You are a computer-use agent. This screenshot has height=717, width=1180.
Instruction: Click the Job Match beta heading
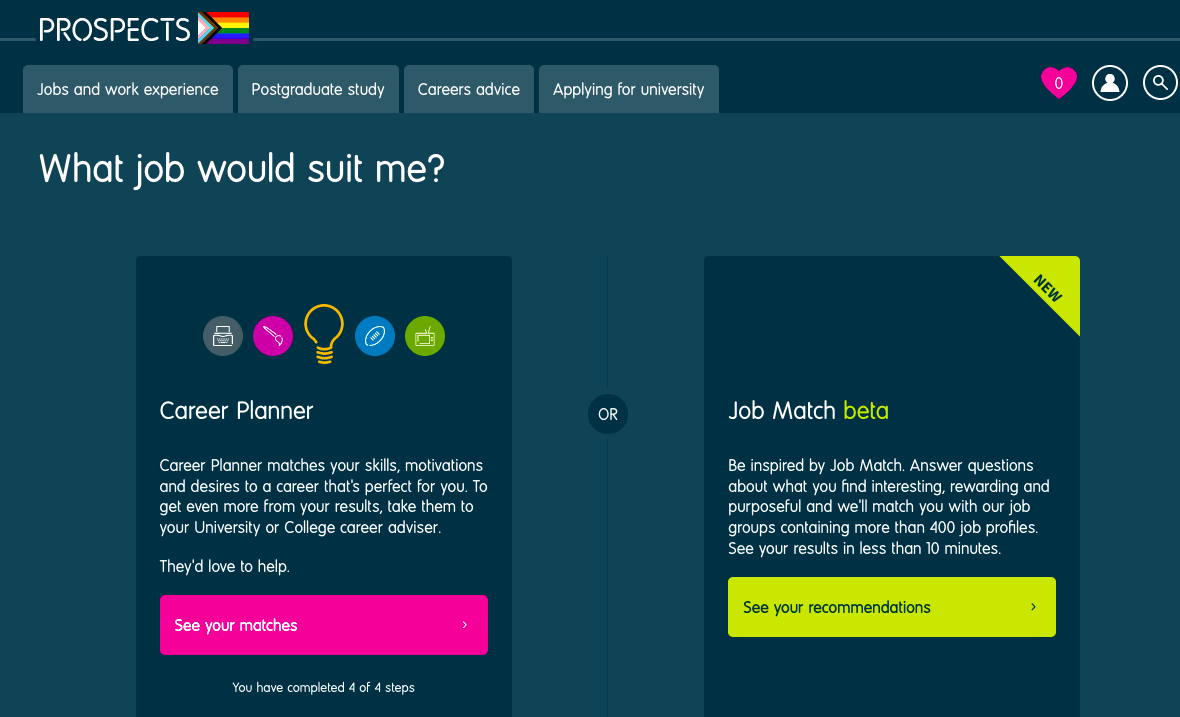point(808,411)
